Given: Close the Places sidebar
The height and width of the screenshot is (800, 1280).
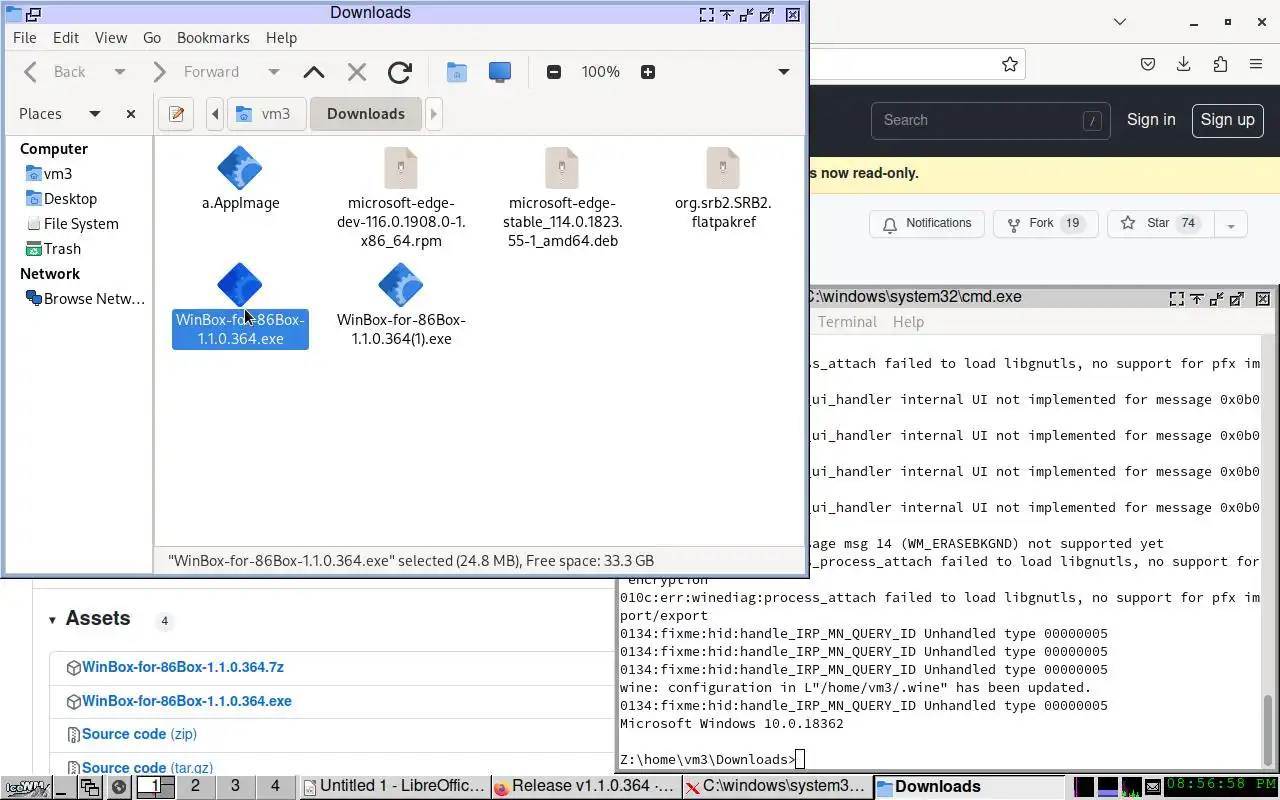Looking at the screenshot, I should (130, 114).
